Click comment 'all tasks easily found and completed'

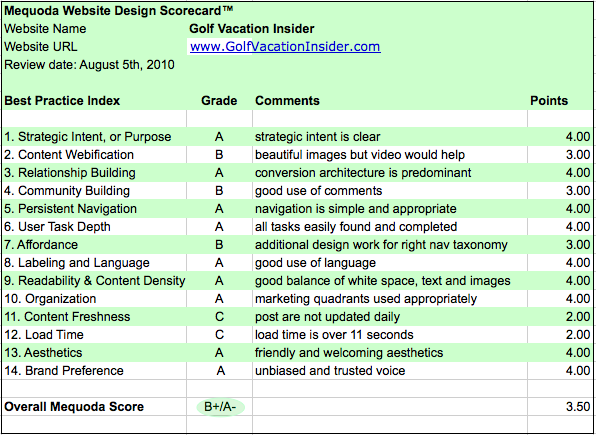[356, 227]
